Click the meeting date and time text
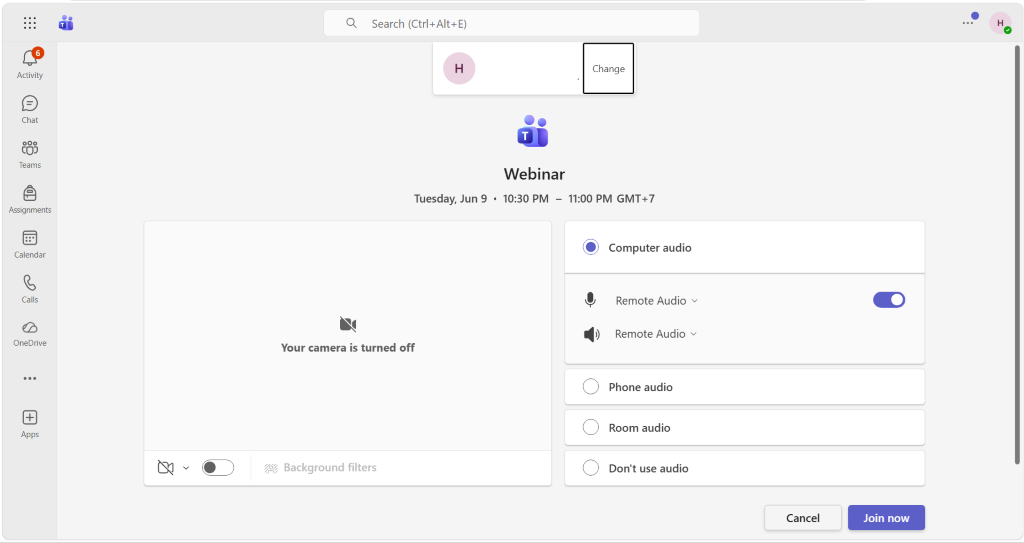This screenshot has width=1024, height=543. [534, 199]
